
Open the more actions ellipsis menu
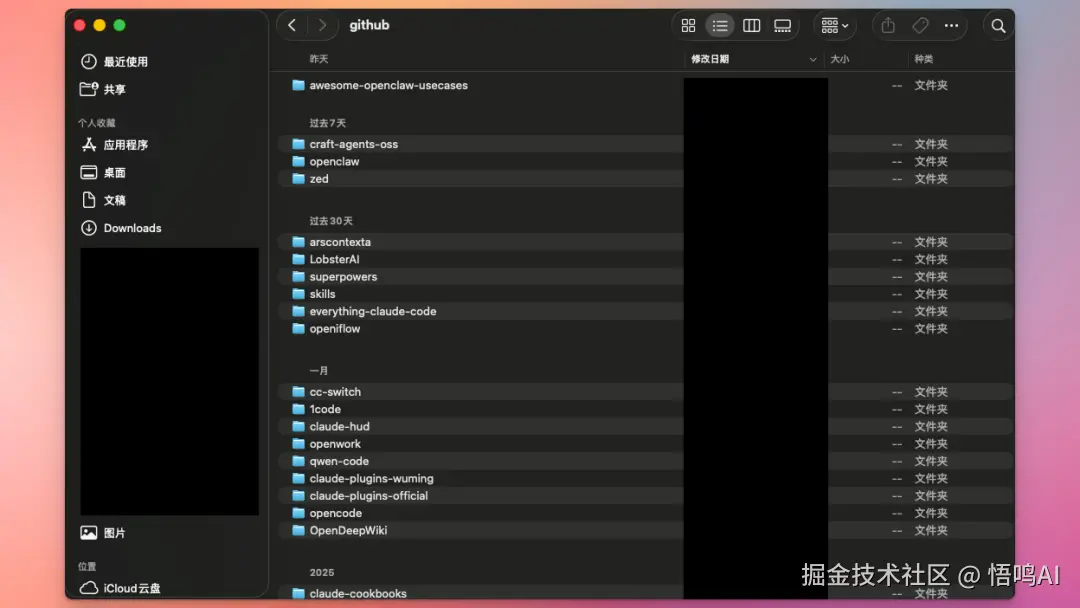click(951, 25)
